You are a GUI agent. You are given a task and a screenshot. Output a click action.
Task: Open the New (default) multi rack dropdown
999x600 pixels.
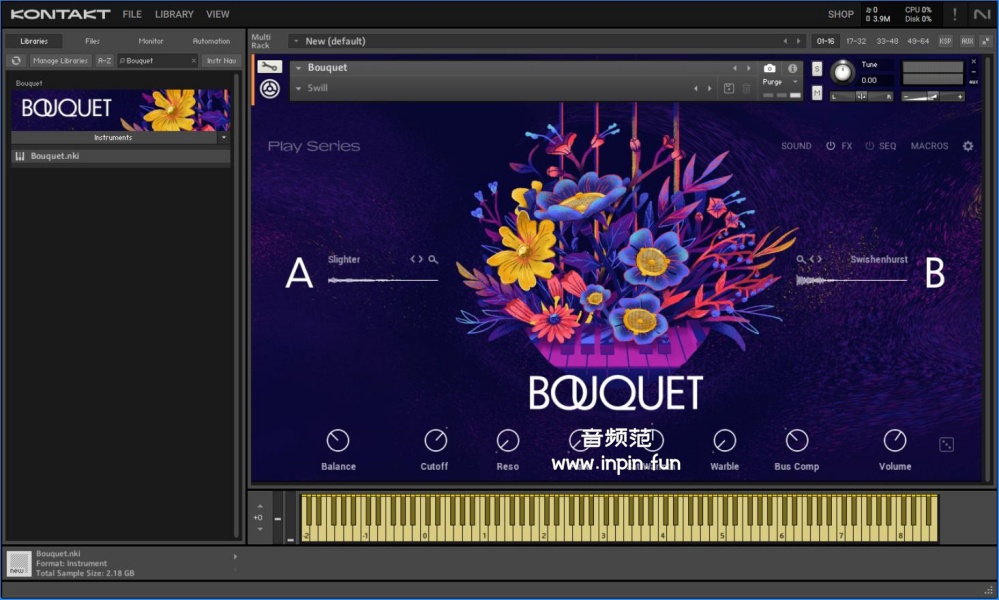pyautogui.click(x=296, y=41)
